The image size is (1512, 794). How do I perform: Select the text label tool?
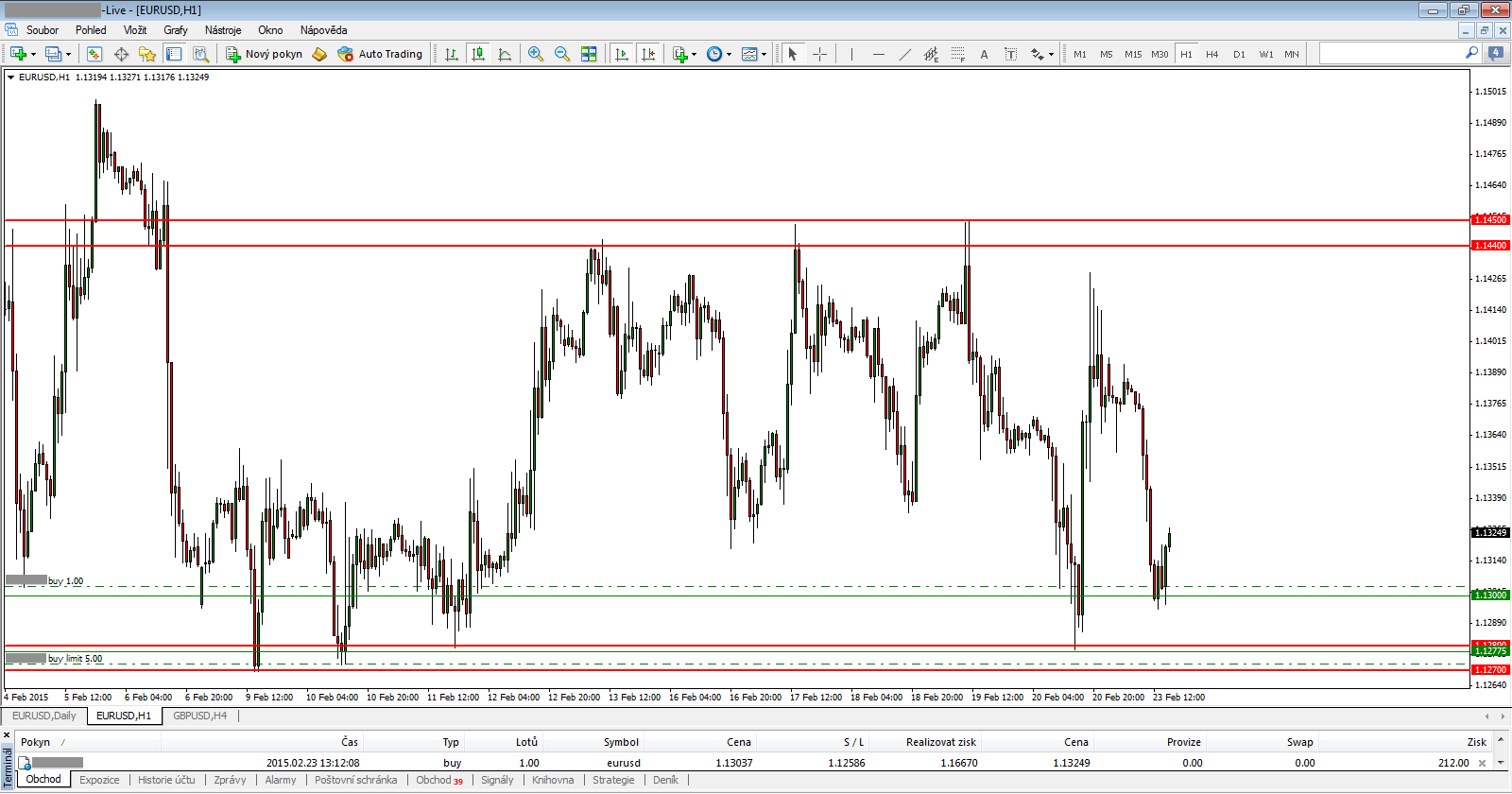point(1010,54)
